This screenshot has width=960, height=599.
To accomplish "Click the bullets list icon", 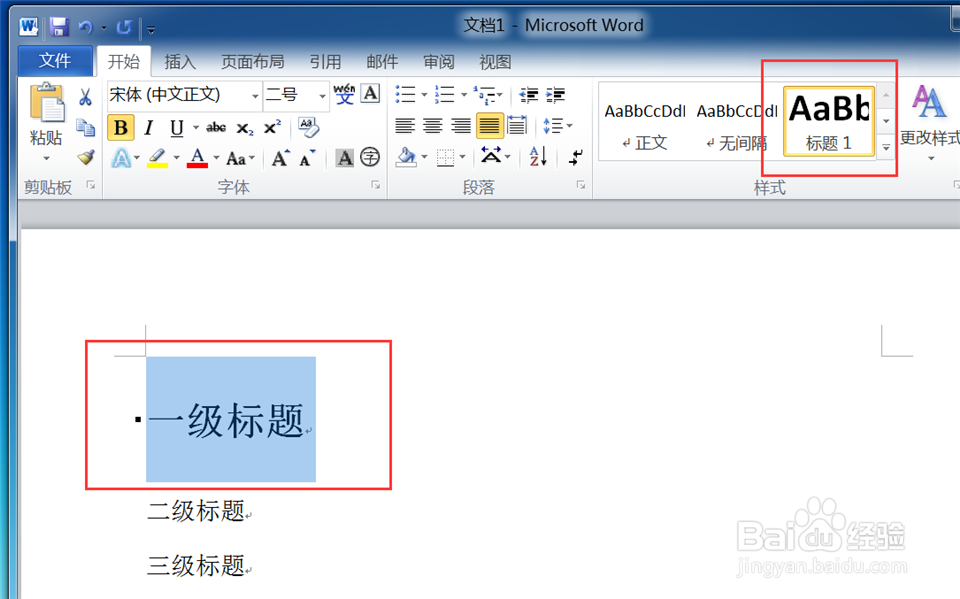I will pyautogui.click(x=405, y=94).
